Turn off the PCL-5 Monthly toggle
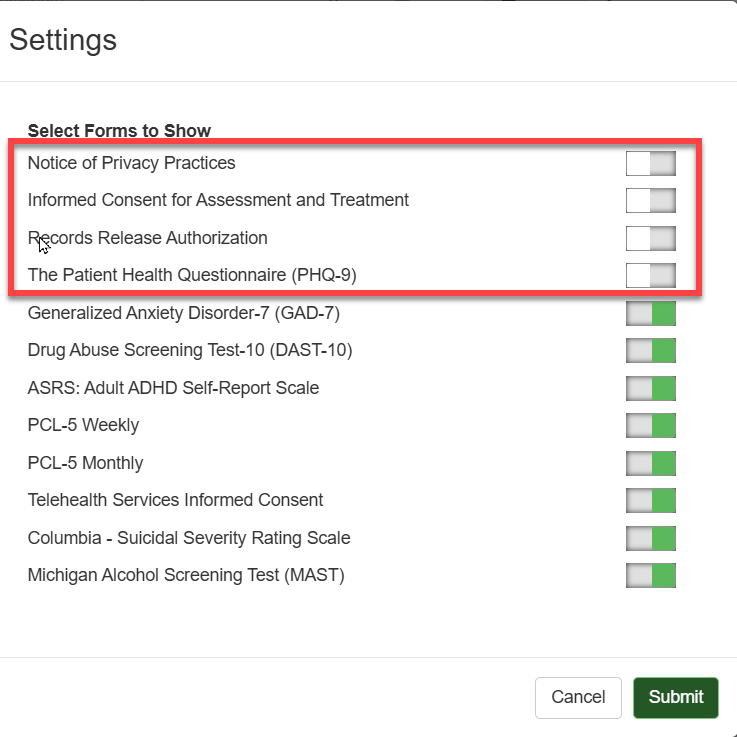The height and width of the screenshot is (737, 737). (650, 463)
